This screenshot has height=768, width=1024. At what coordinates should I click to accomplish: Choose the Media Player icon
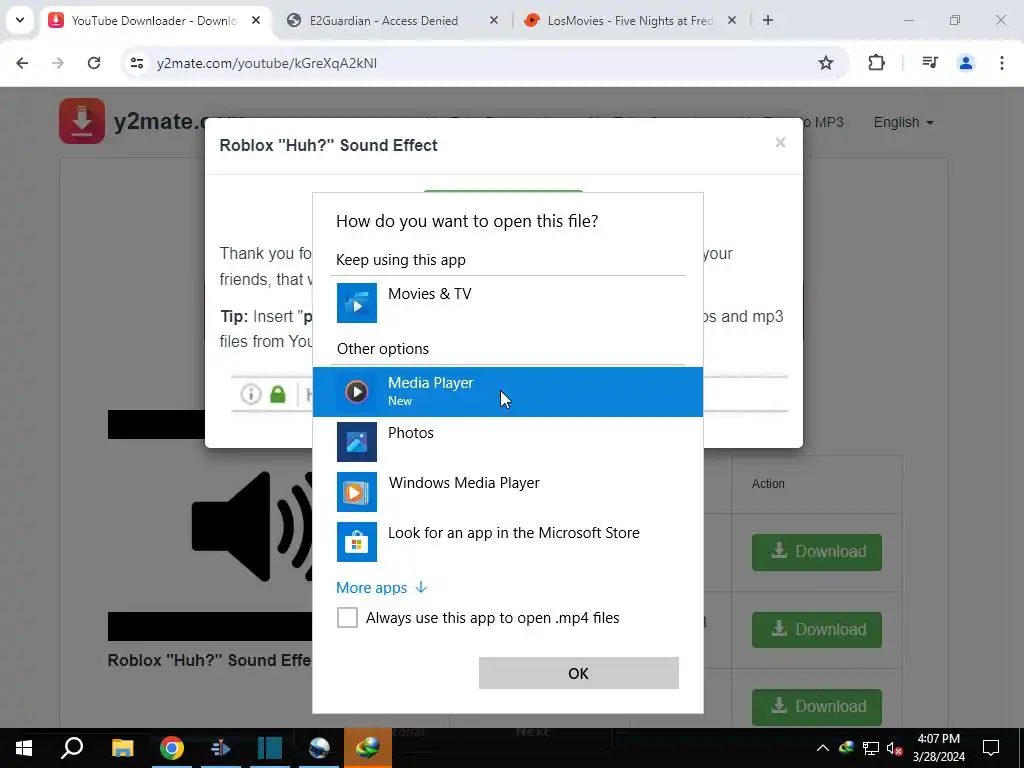[x=357, y=392]
